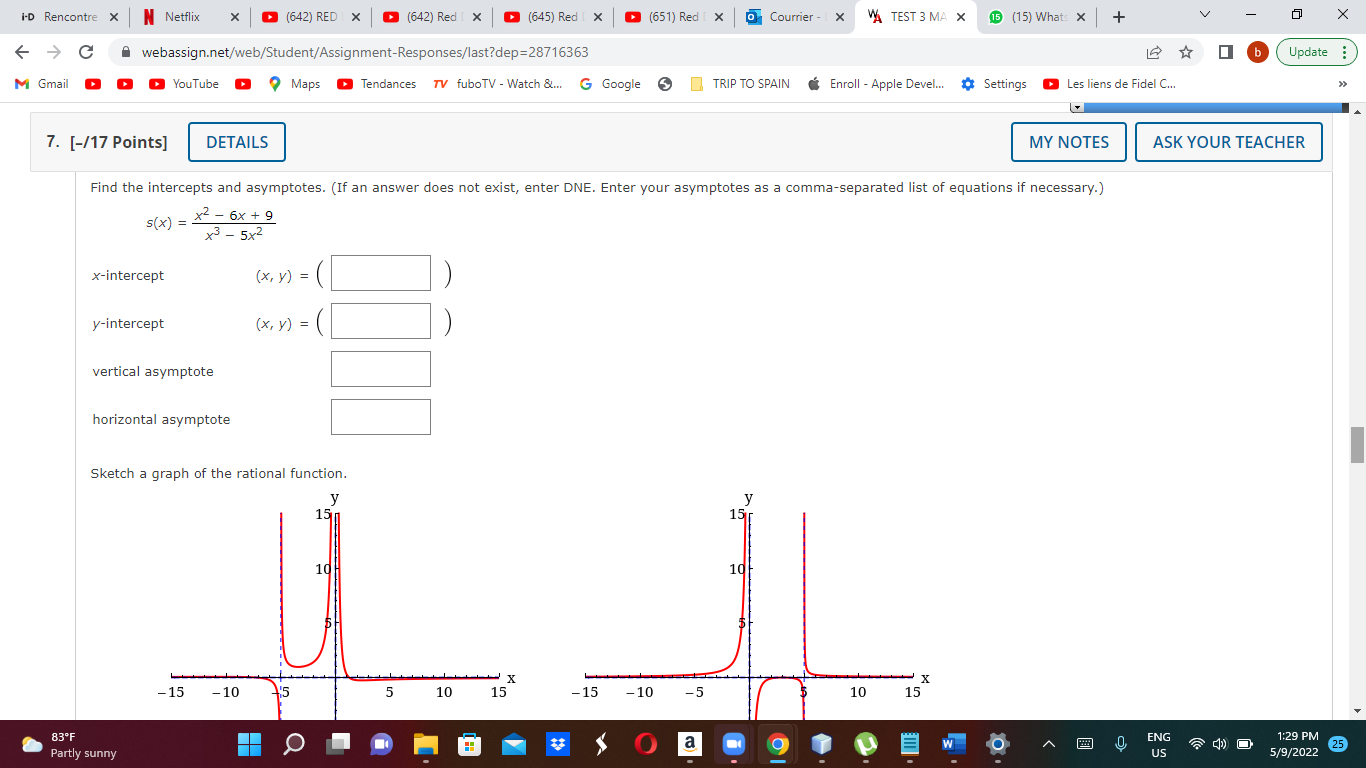Image resolution: width=1366 pixels, height=768 pixels.
Task: Click the ASK YOUR TEACHER button
Action: click(1228, 142)
